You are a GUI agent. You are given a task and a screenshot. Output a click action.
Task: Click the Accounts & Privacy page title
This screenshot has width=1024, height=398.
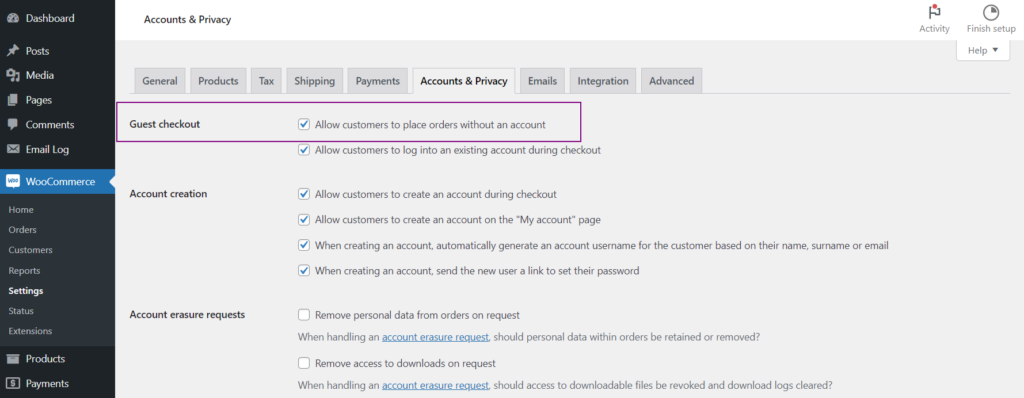point(187,20)
